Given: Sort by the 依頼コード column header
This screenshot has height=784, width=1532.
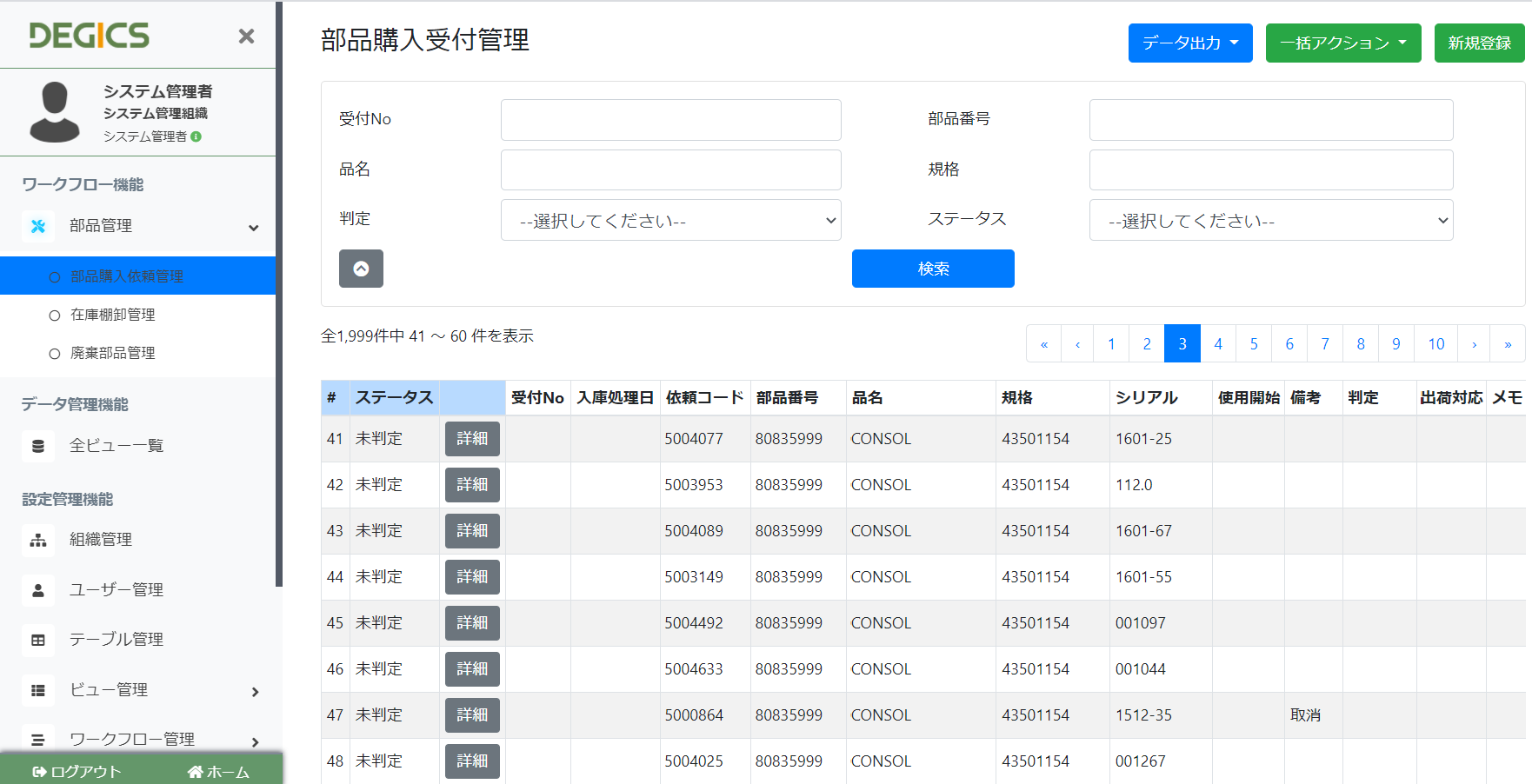Looking at the screenshot, I should (x=704, y=397).
